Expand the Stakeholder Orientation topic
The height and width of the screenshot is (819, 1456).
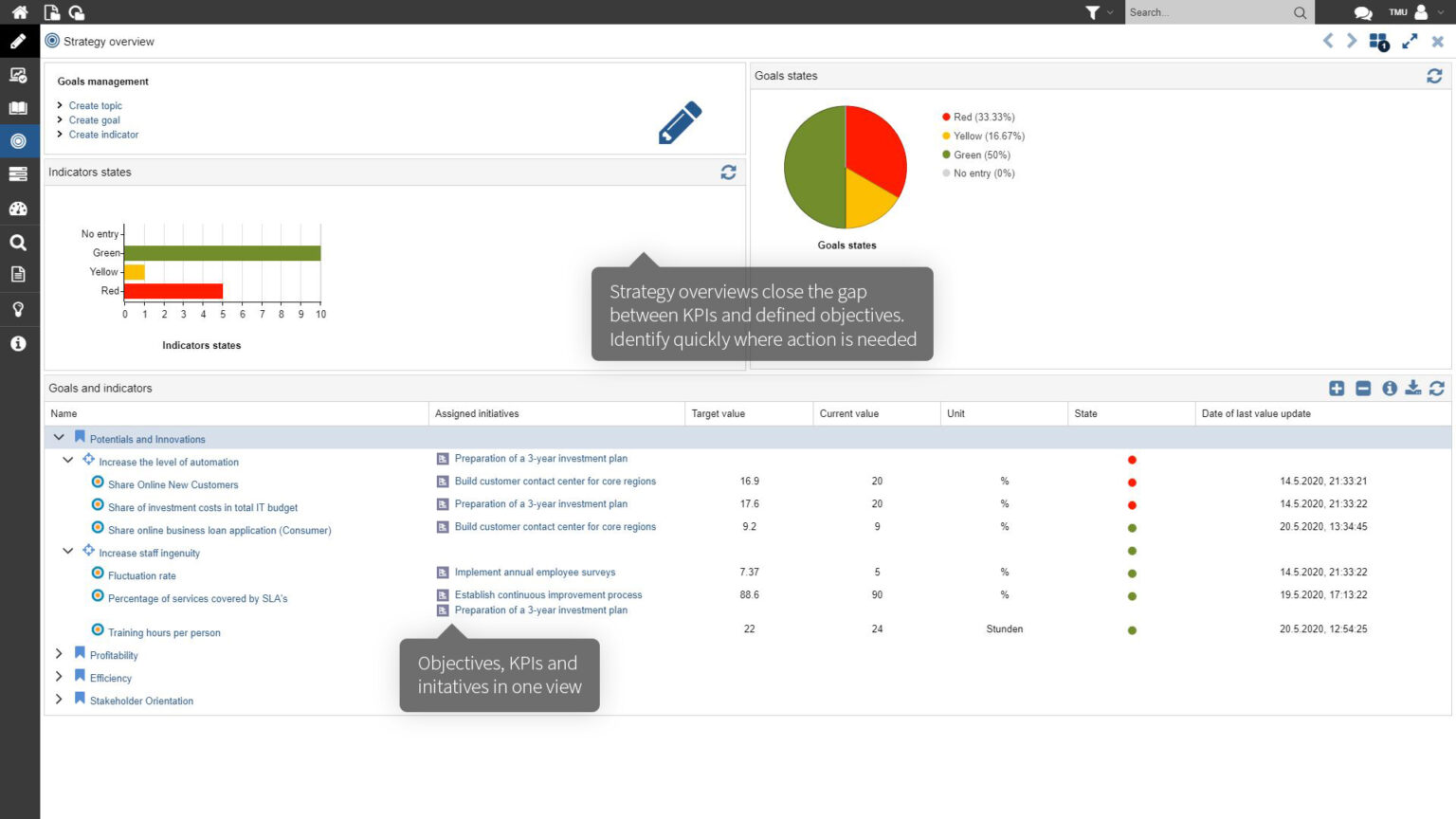coord(59,699)
